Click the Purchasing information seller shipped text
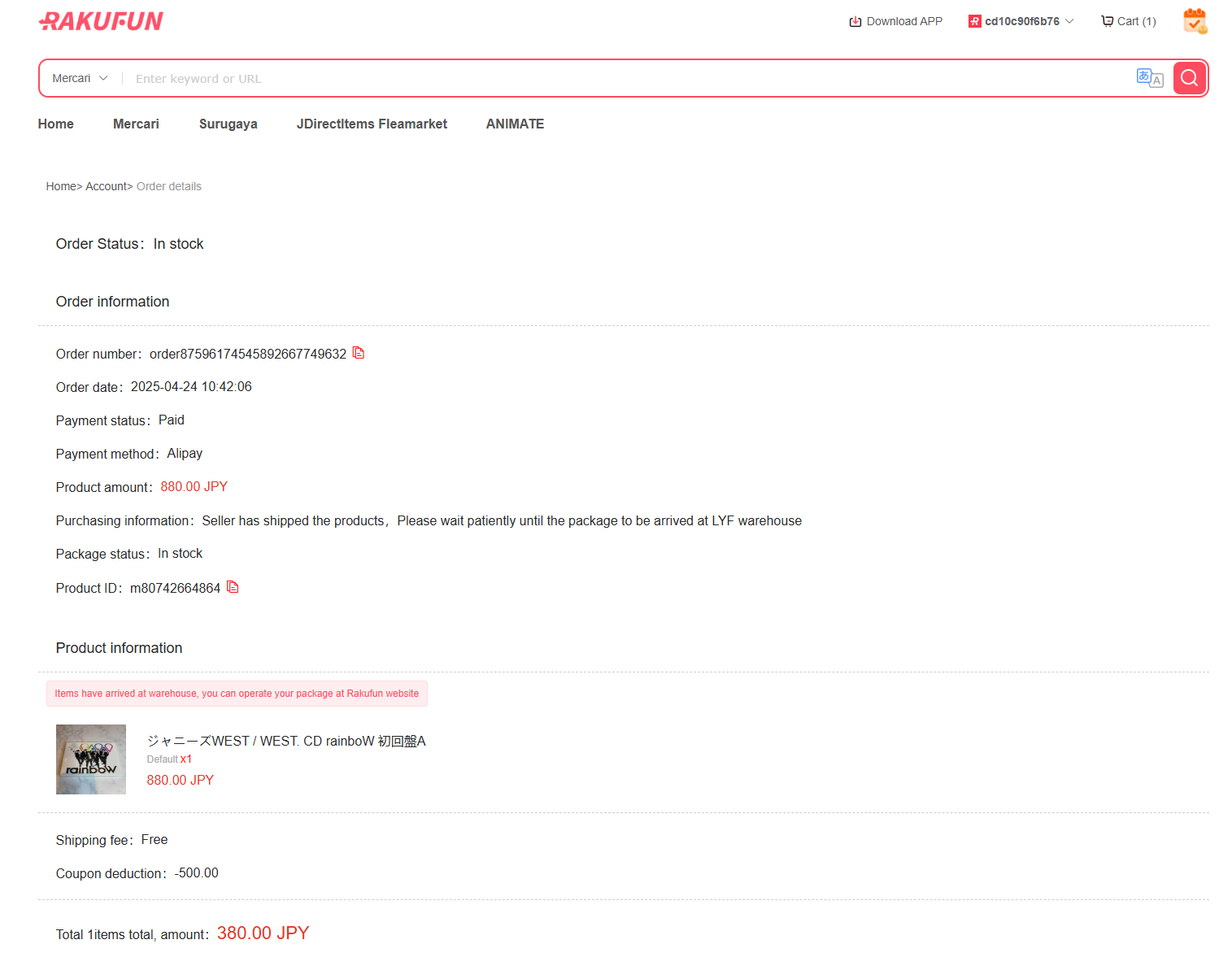This screenshot has height=979, width=1232. point(502,520)
